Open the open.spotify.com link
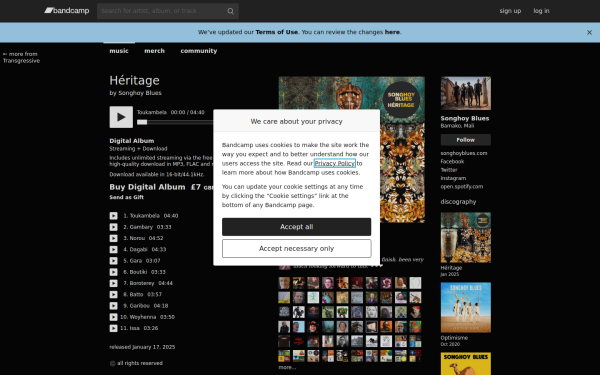 click(461, 187)
